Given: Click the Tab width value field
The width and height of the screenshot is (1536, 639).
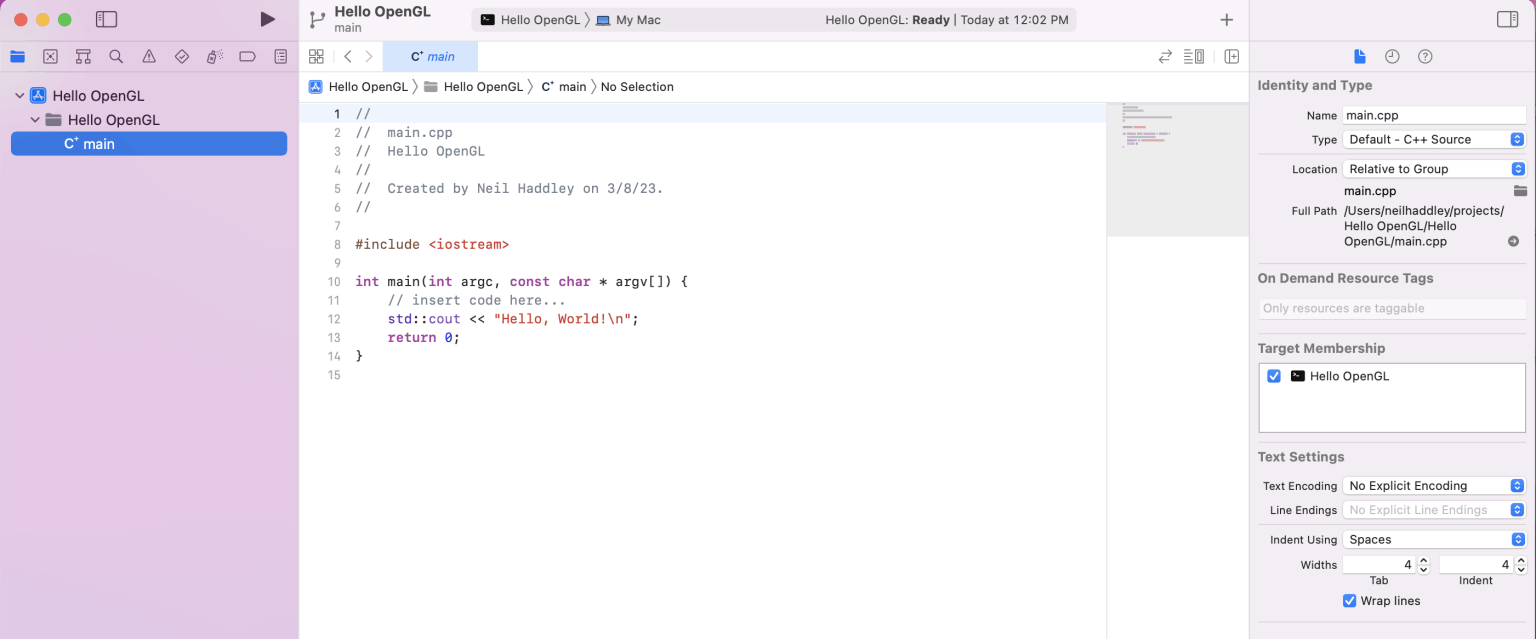Looking at the screenshot, I should point(1379,565).
